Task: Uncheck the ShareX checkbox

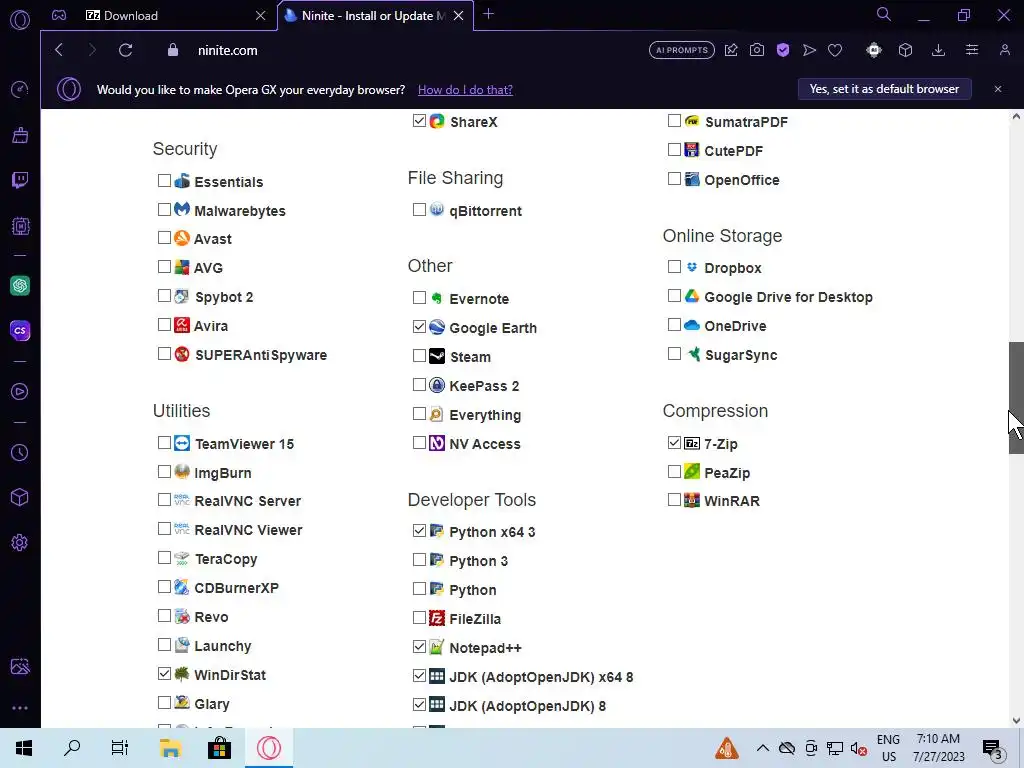Action: click(419, 121)
